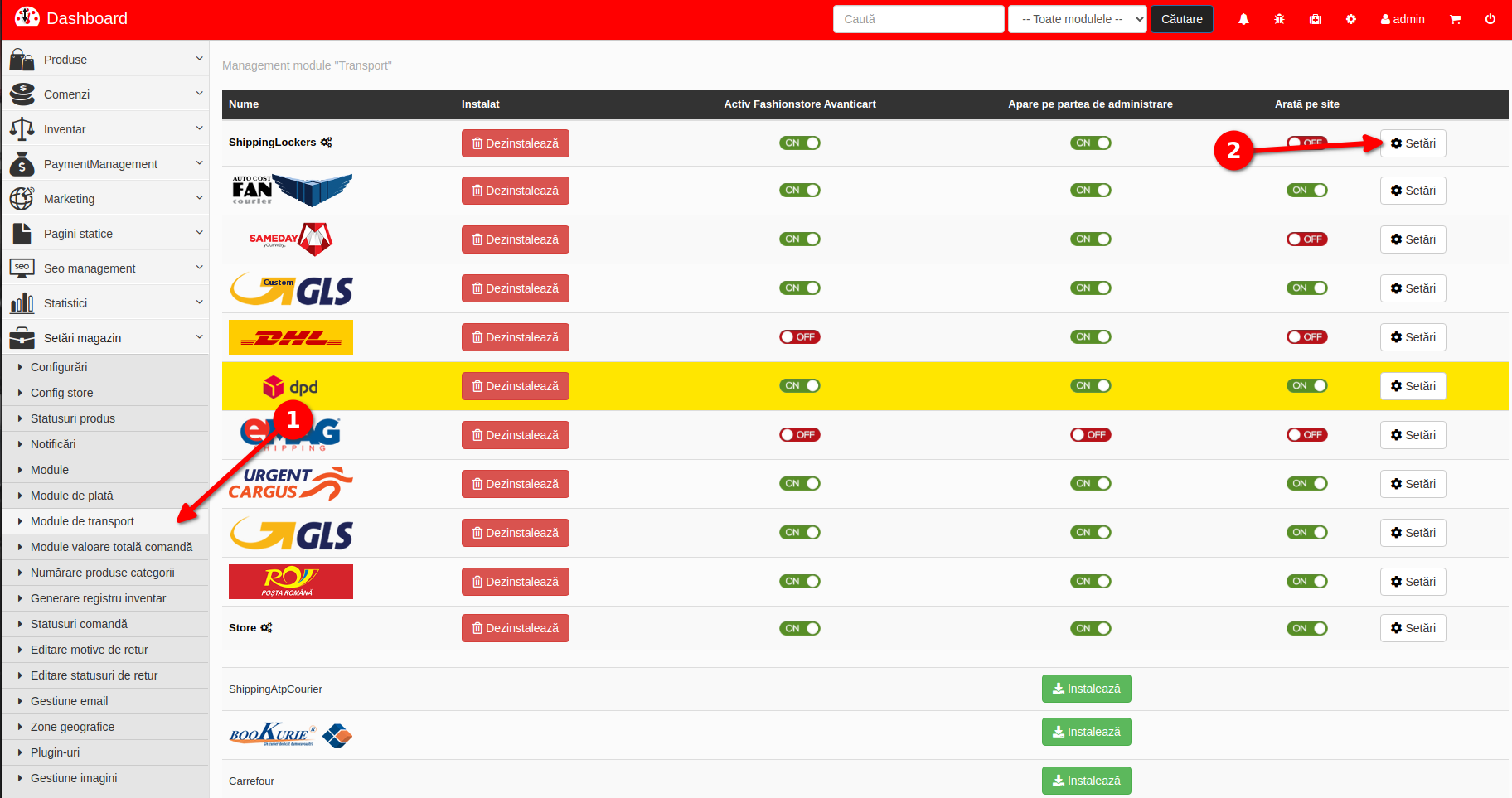Open the shopping cart icon in header
The width and height of the screenshot is (1512, 798).
(1455, 19)
